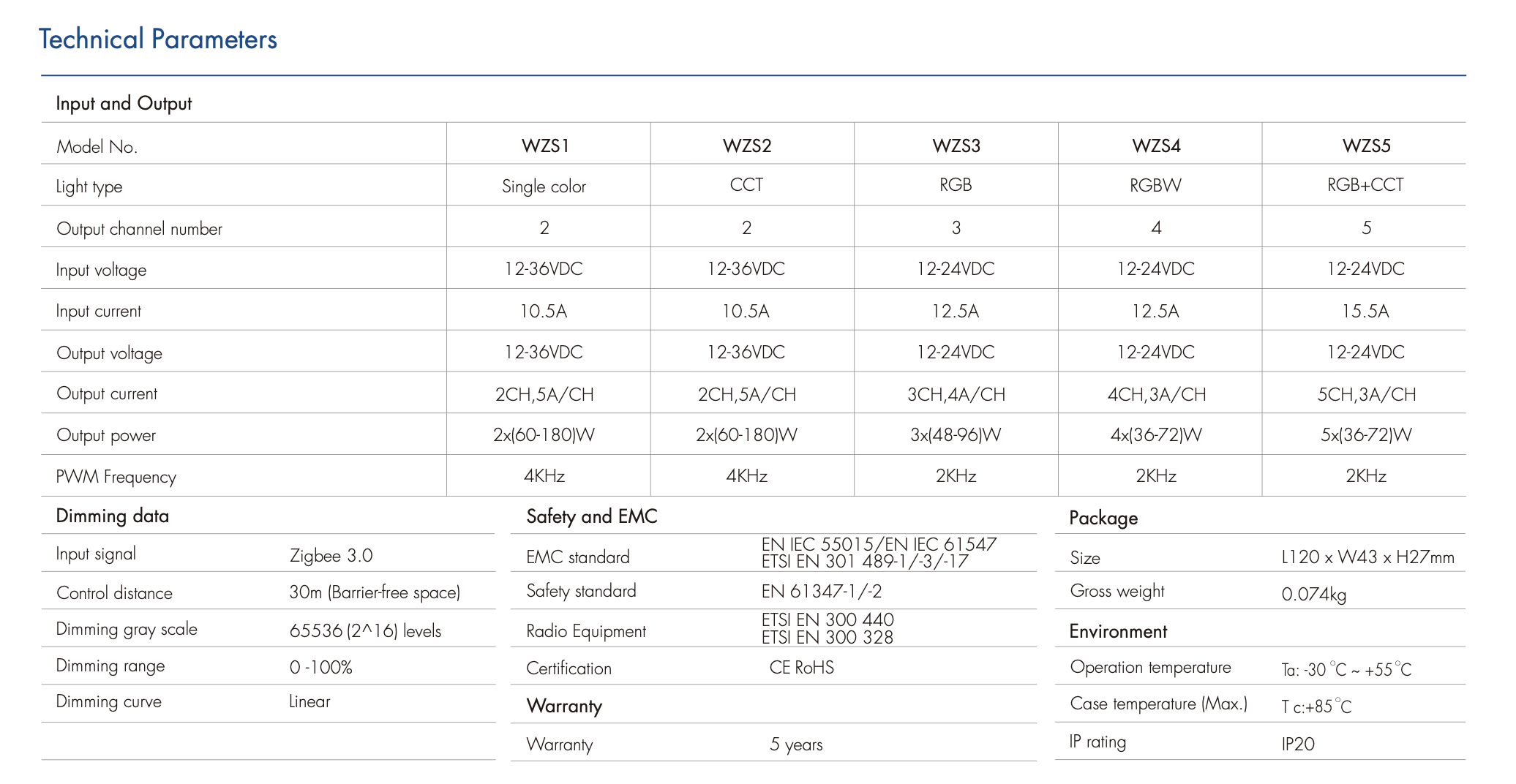Select the CE RoHS certification value
Screen dimensions: 1516x784
point(801,668)
